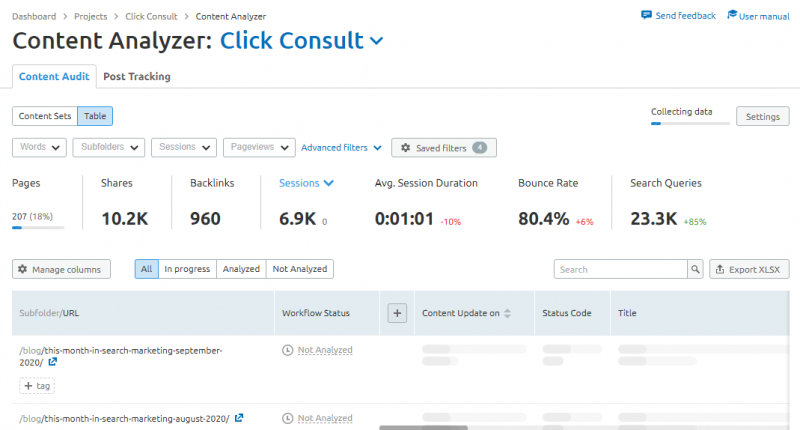Viewport: 800px width, 430px height.
Task: Select the All status filter
Action: coord(146,269)
